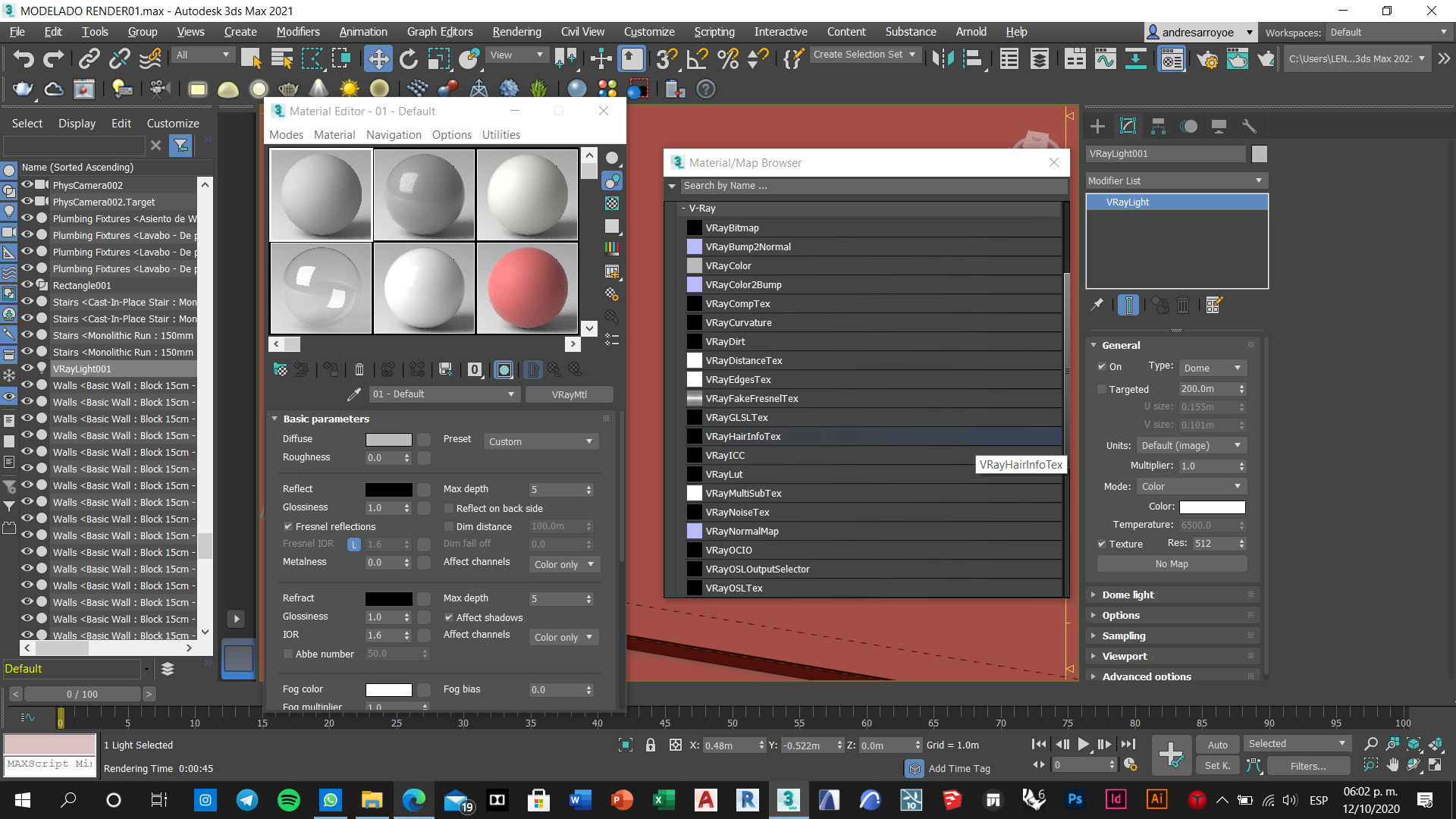The image size is (1456, 819).
Task: Click the Pick Material eyedropper icon
Action: 354,394
